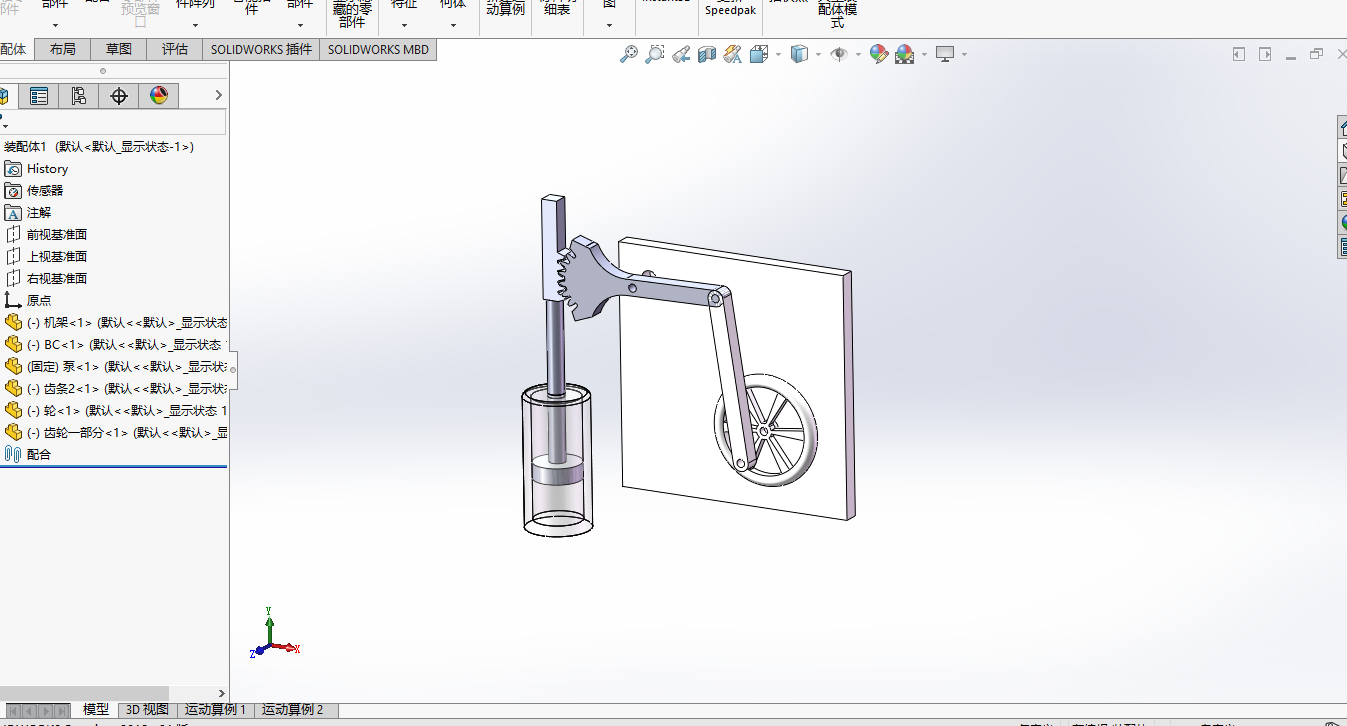
Task: Switch to the 布局 tab
Action: point(62,49)
